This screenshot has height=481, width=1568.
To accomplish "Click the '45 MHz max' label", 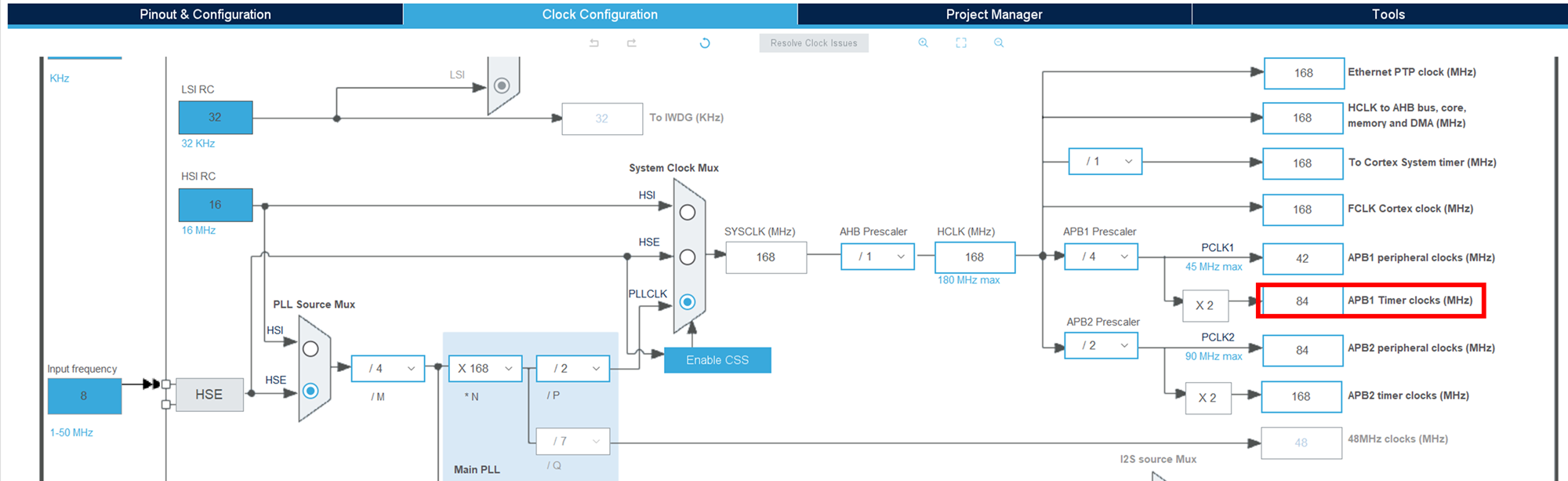I will [1214, 267].
